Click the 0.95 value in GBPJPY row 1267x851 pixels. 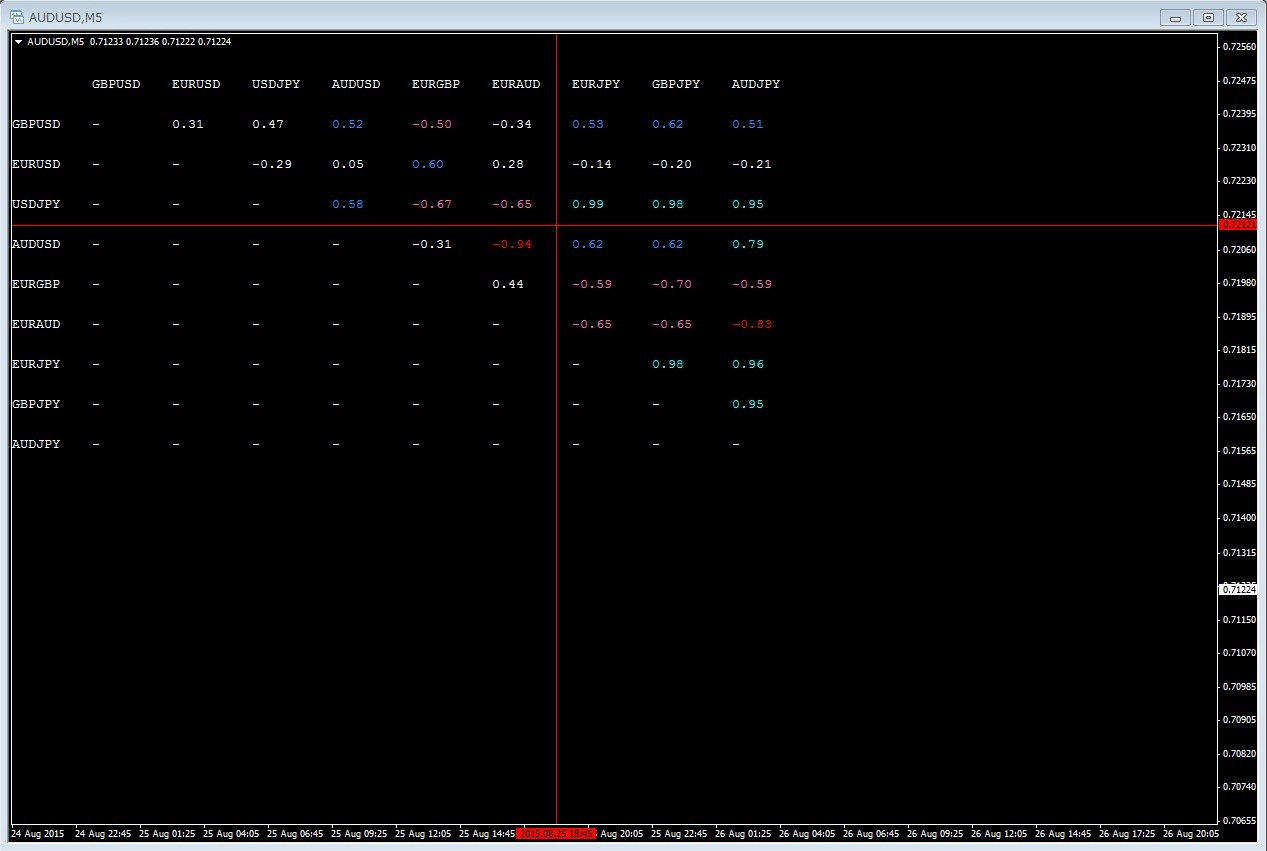[x=748, y=404]
